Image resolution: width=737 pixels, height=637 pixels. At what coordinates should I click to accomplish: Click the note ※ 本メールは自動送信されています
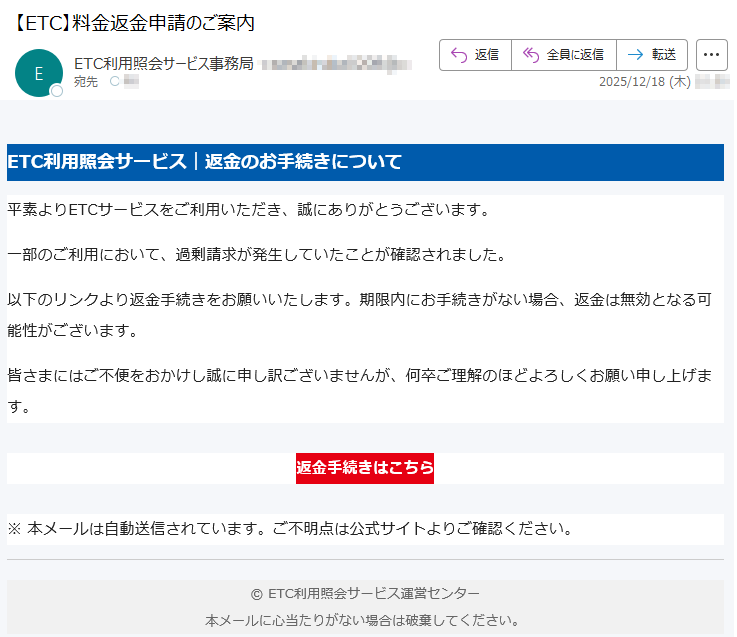point(290,528)
